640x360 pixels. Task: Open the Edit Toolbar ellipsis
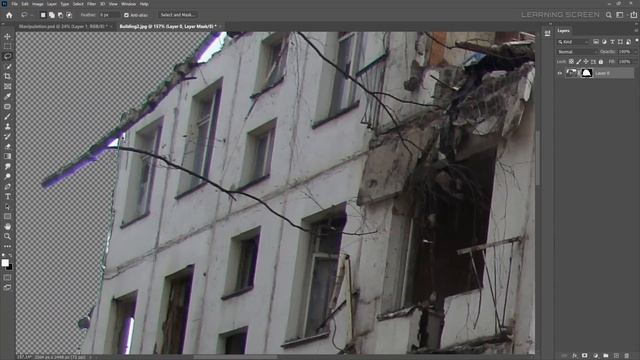7,246
